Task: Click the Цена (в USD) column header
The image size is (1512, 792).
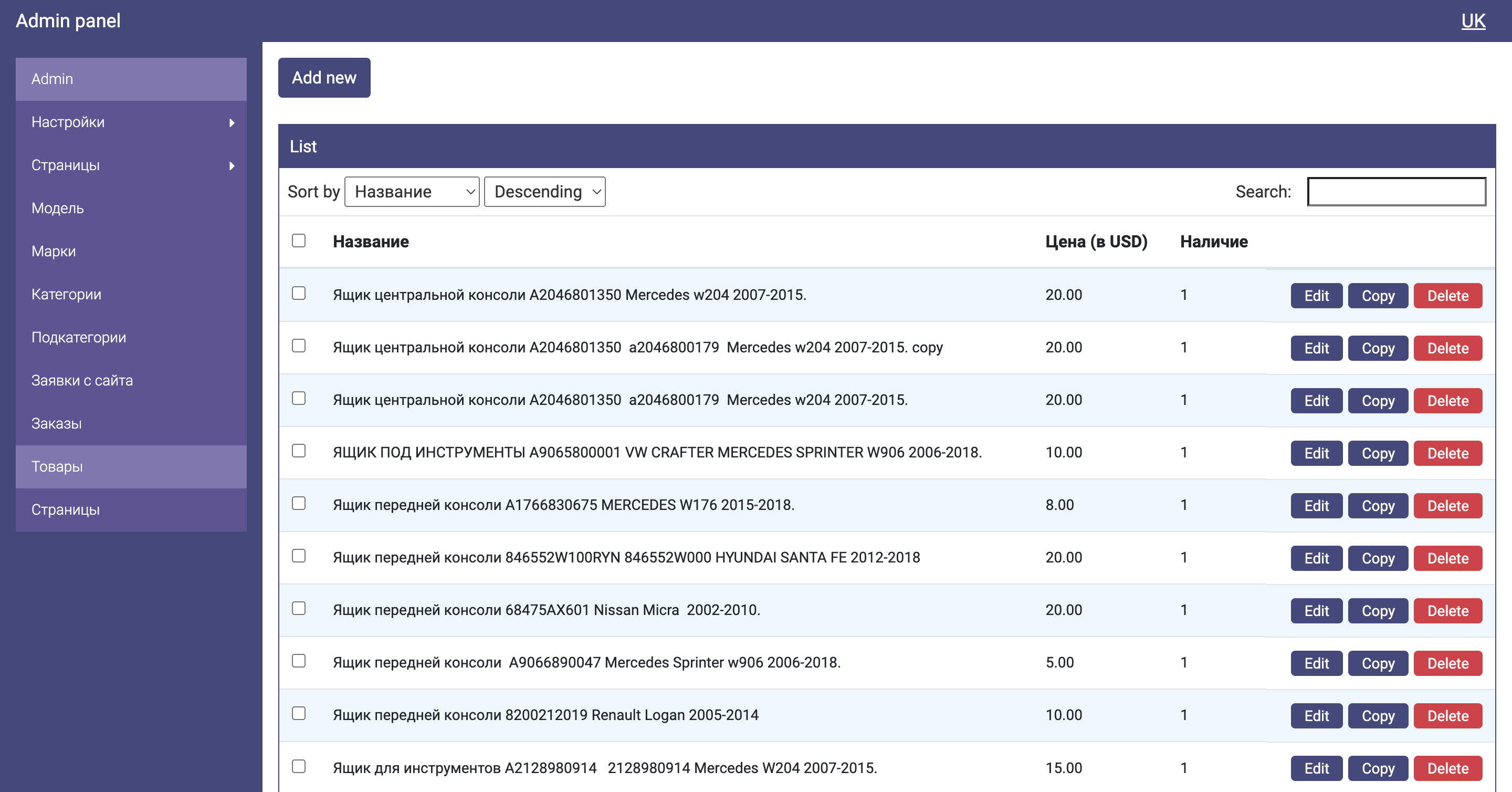Action: tap(1096, 241)
